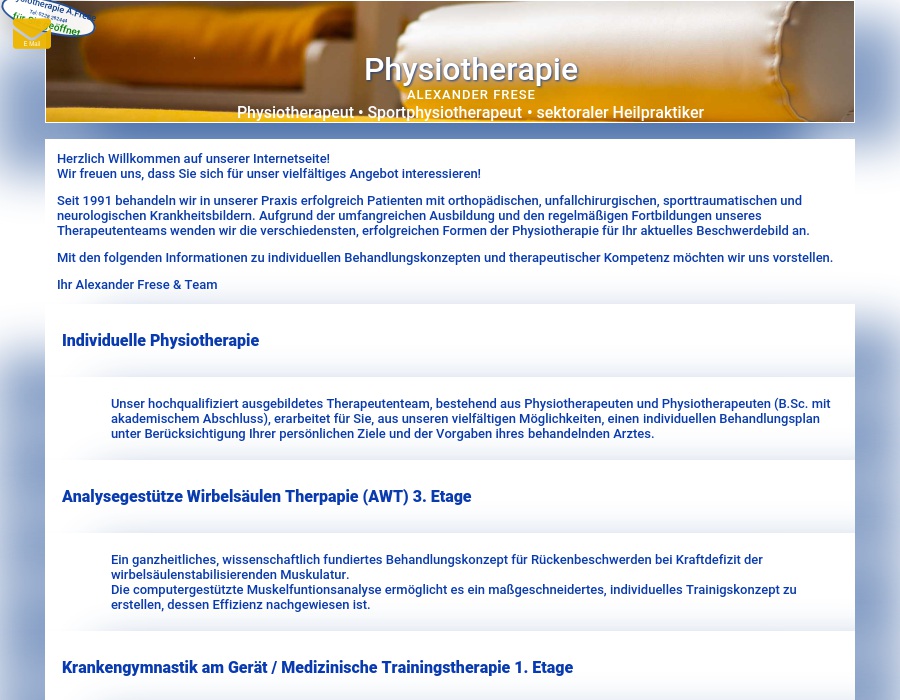900x700 pixels.
Task: Click the yellow E-Mail envelope icon
Action: pyautogui.click(x=31, y=35)
